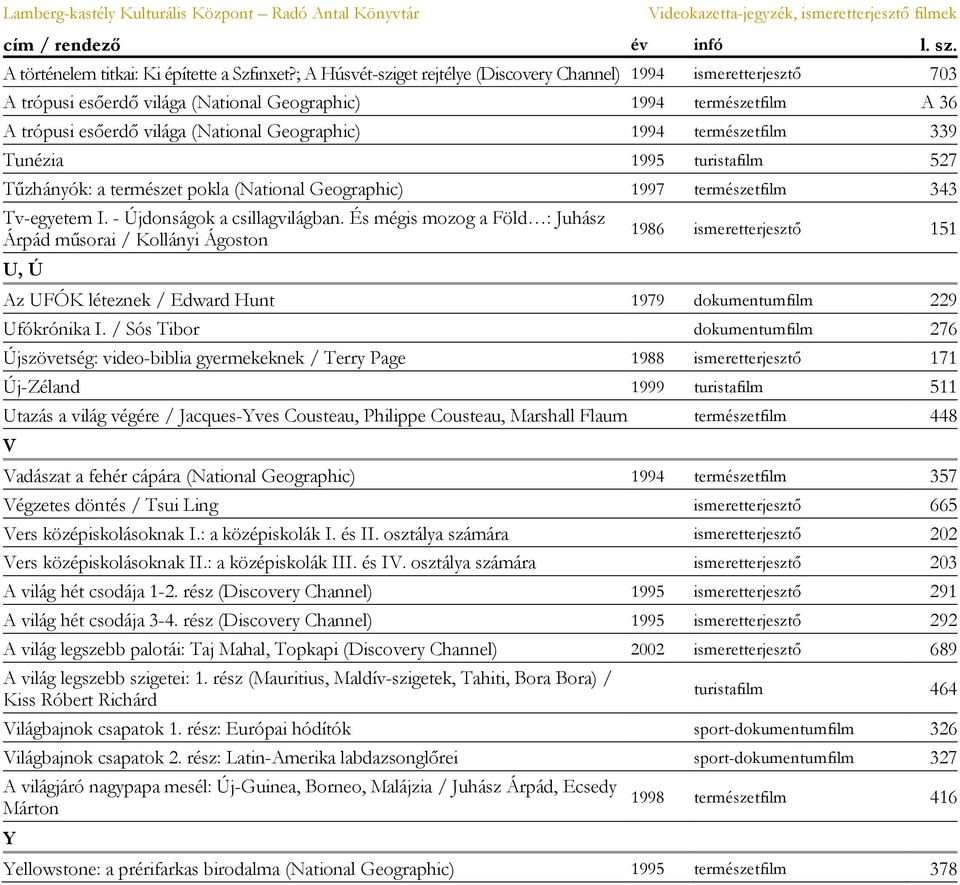Click the inventory number 339
Screen dimensions: 960x885
coord(943,132)
